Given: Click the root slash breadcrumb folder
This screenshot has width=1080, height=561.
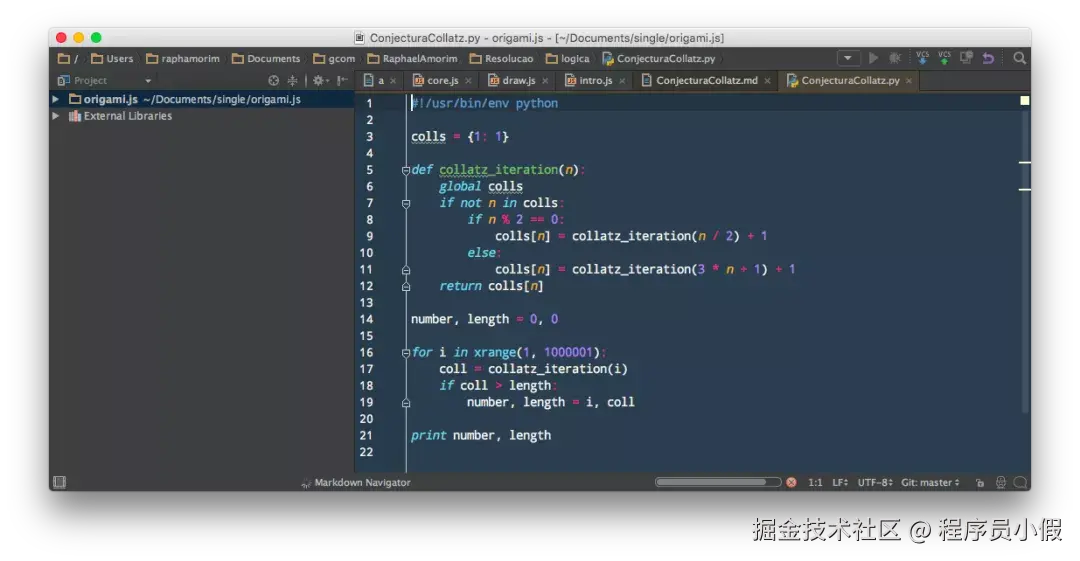Looking at the screenshot, I should point(68,59).
